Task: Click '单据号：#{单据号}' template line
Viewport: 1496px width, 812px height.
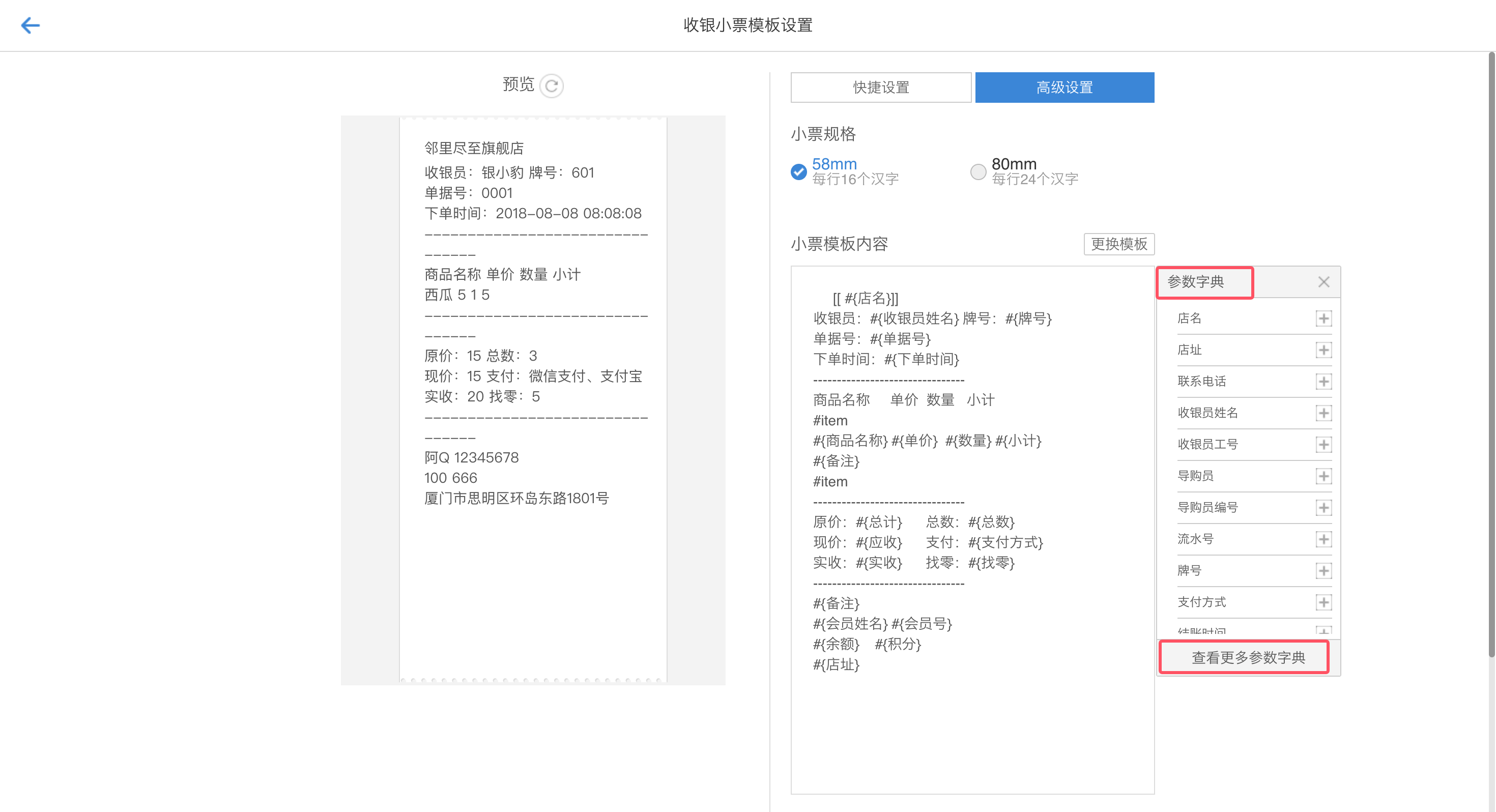Action: [x=872, y=339]
